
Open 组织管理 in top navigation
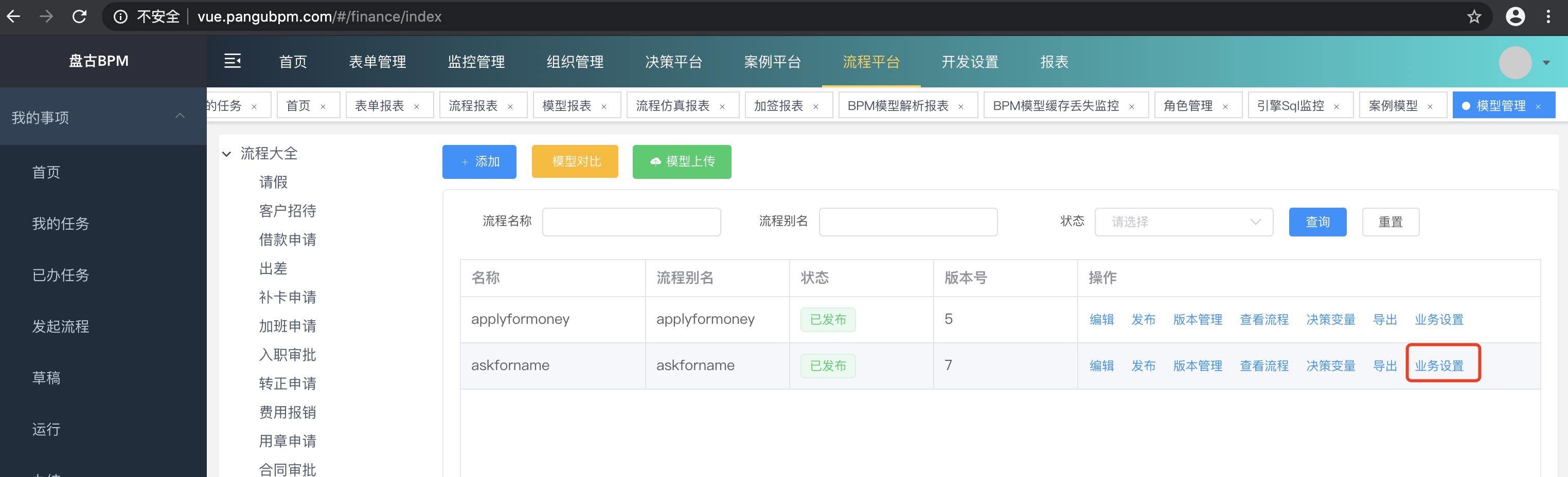tap(575, 62)
